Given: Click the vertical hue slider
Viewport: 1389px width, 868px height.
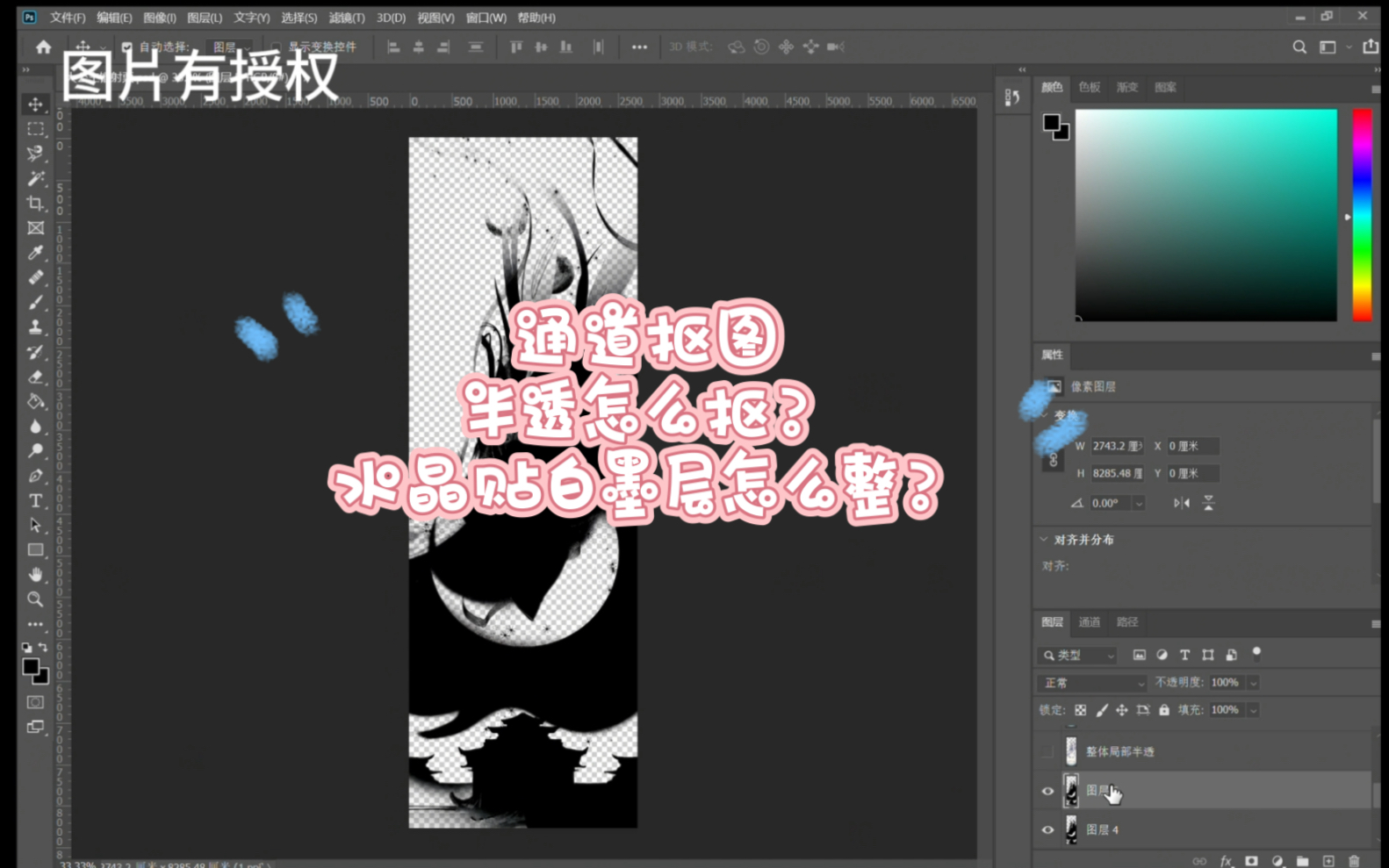Looking at the screenshot, I should click(x=1362, y=215).
